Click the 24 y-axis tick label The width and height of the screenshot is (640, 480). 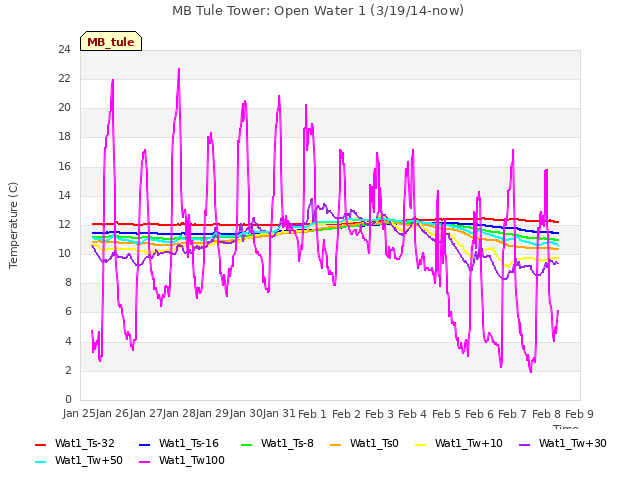tap(64, 50)
